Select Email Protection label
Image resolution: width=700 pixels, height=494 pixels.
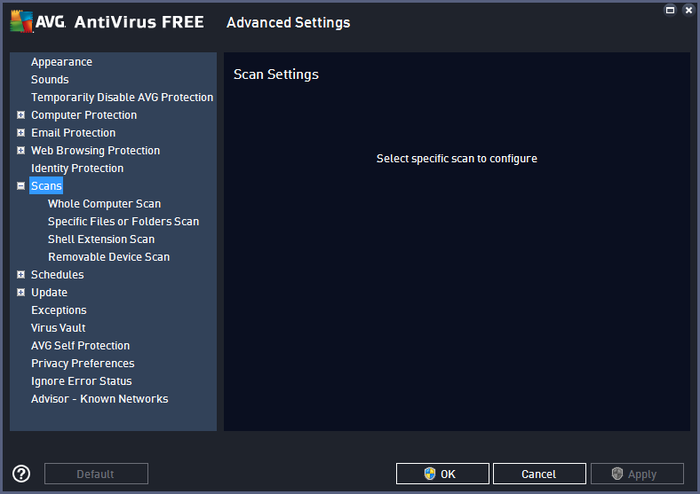click(73, 133)
